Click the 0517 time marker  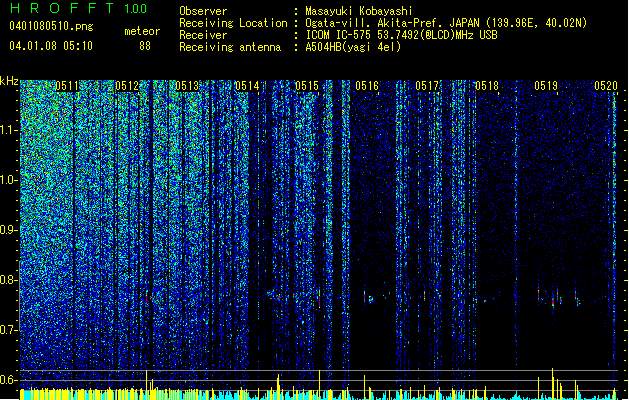[427, 86]
